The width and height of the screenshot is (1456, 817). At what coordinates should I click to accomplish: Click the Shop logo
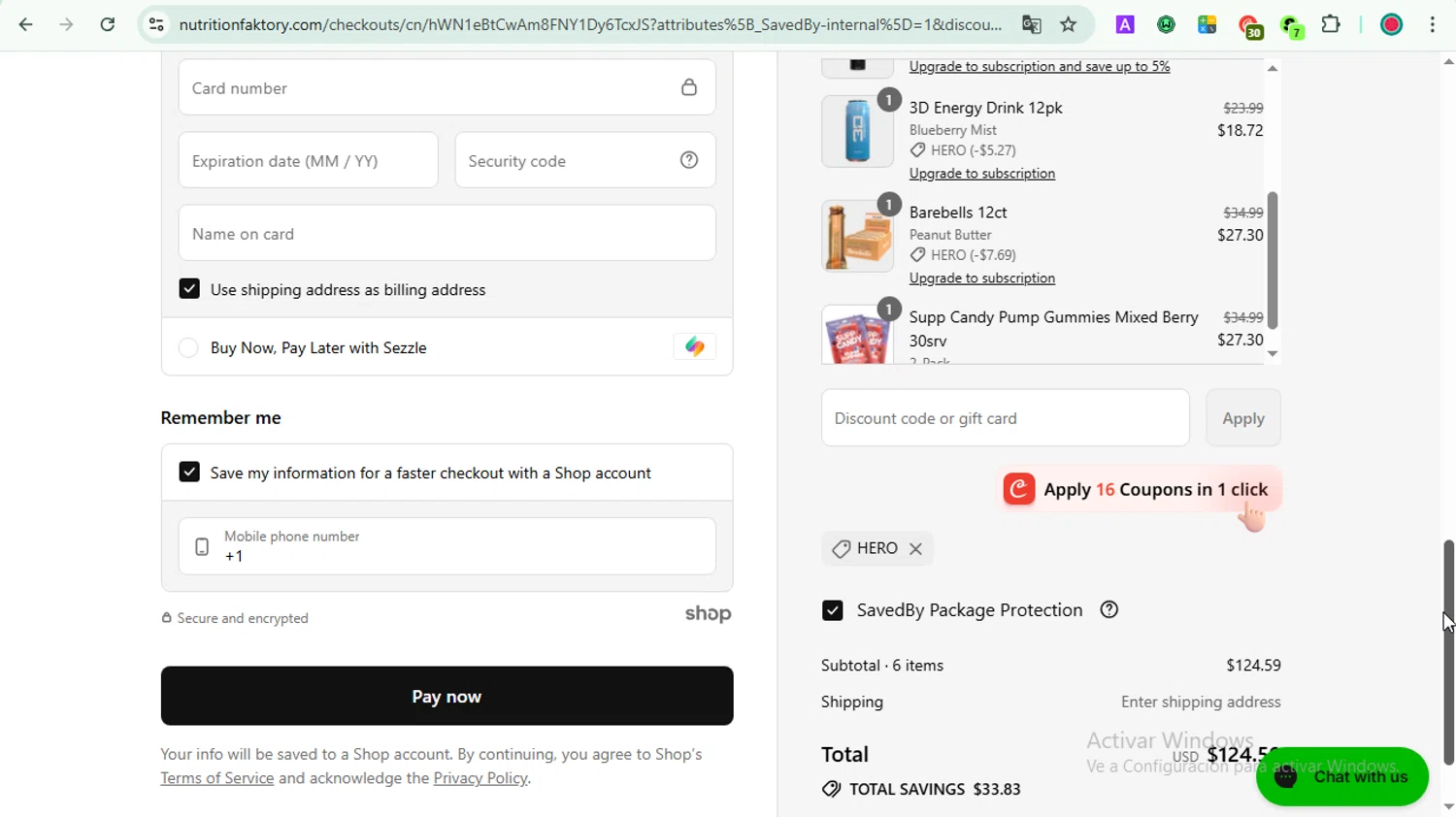[x=709, y=614]
